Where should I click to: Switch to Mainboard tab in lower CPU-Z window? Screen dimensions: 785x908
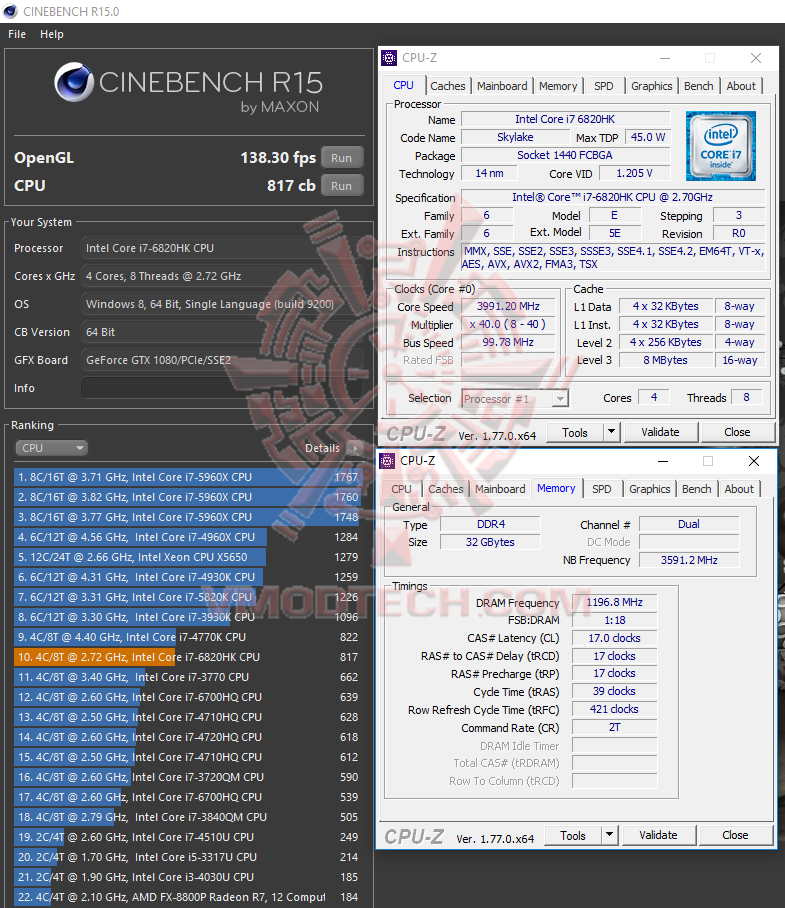point(500,489)
